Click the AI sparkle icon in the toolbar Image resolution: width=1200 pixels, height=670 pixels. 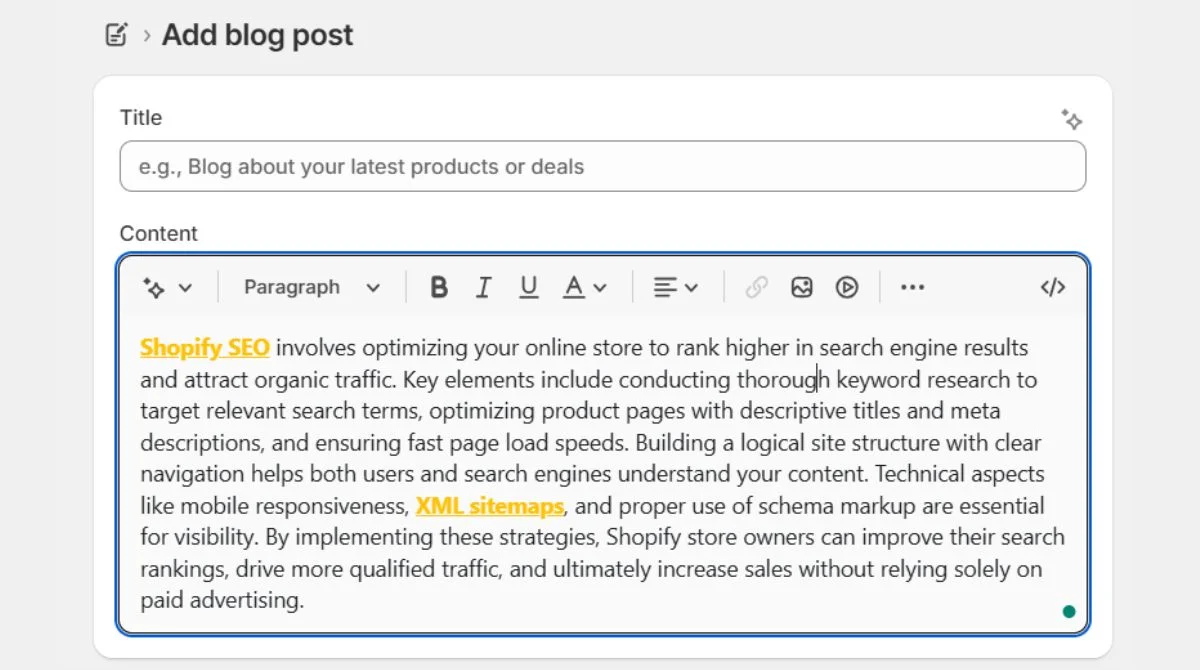(158, 287)
